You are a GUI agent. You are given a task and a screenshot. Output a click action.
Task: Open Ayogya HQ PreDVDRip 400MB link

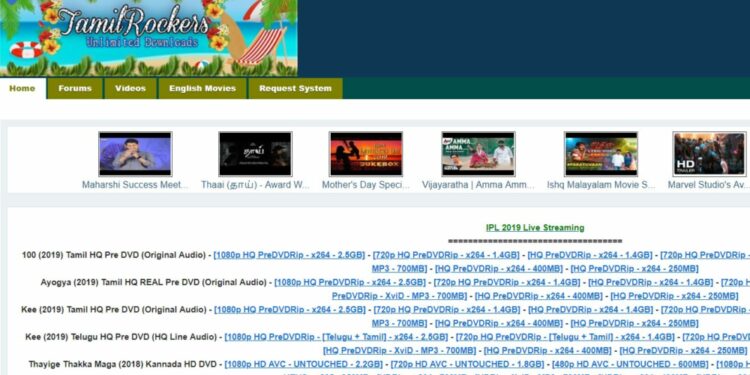coord(539,296)
